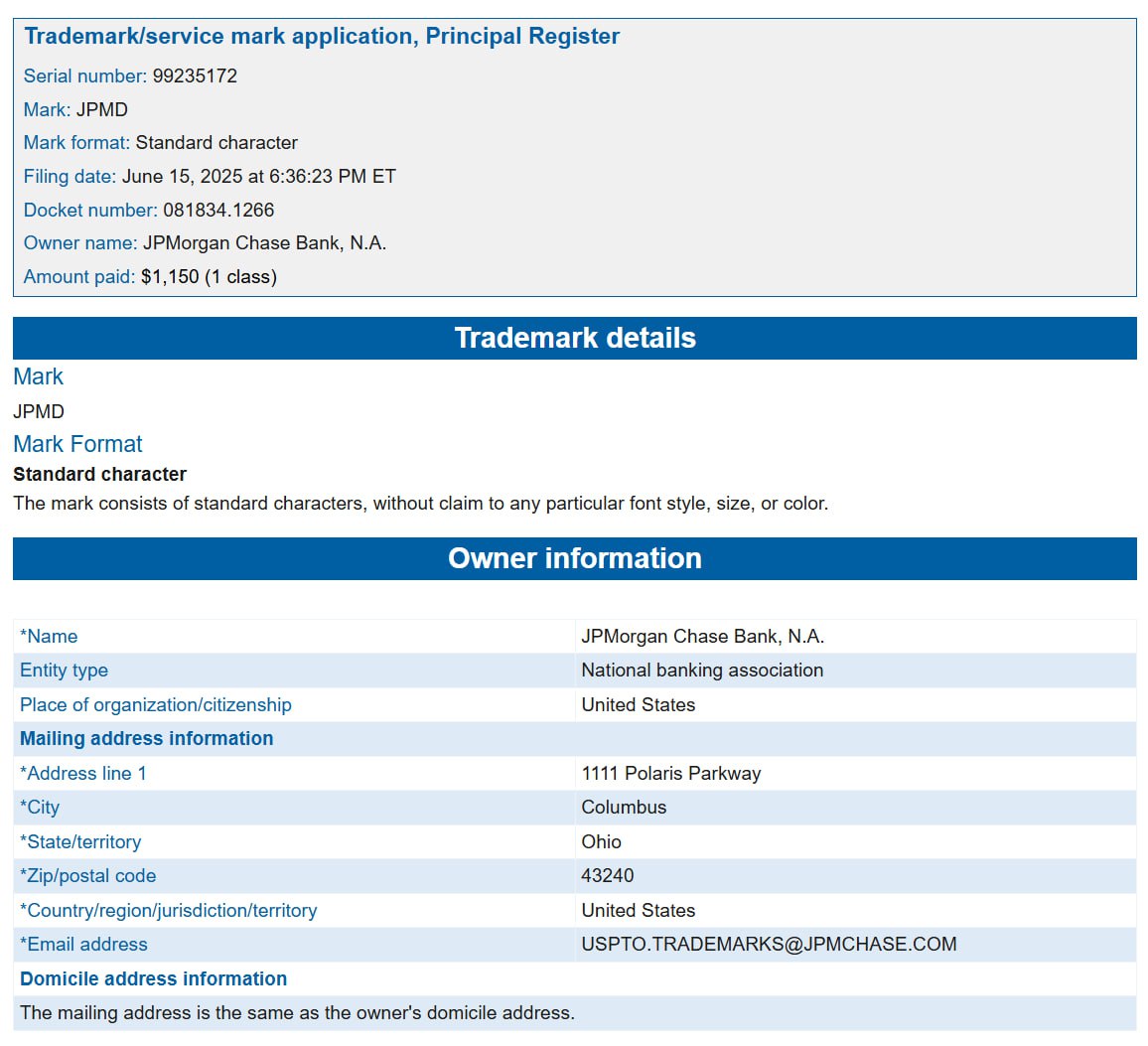Click 'Standard character' beside 'Mark format:' label
1148x1046 pixels.
point(216,143)
